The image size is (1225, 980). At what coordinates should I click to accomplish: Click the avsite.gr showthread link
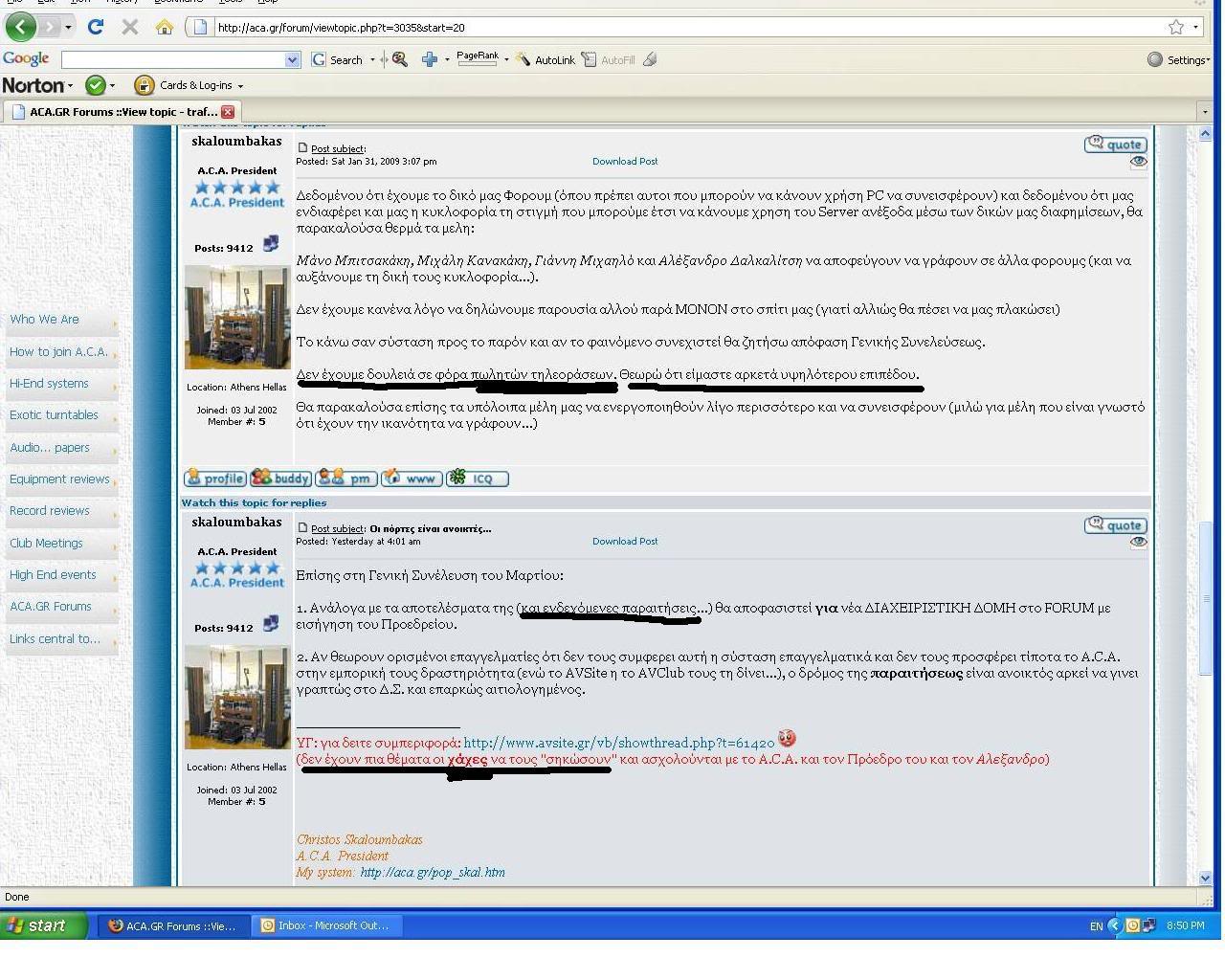click(x=618, y=743)
